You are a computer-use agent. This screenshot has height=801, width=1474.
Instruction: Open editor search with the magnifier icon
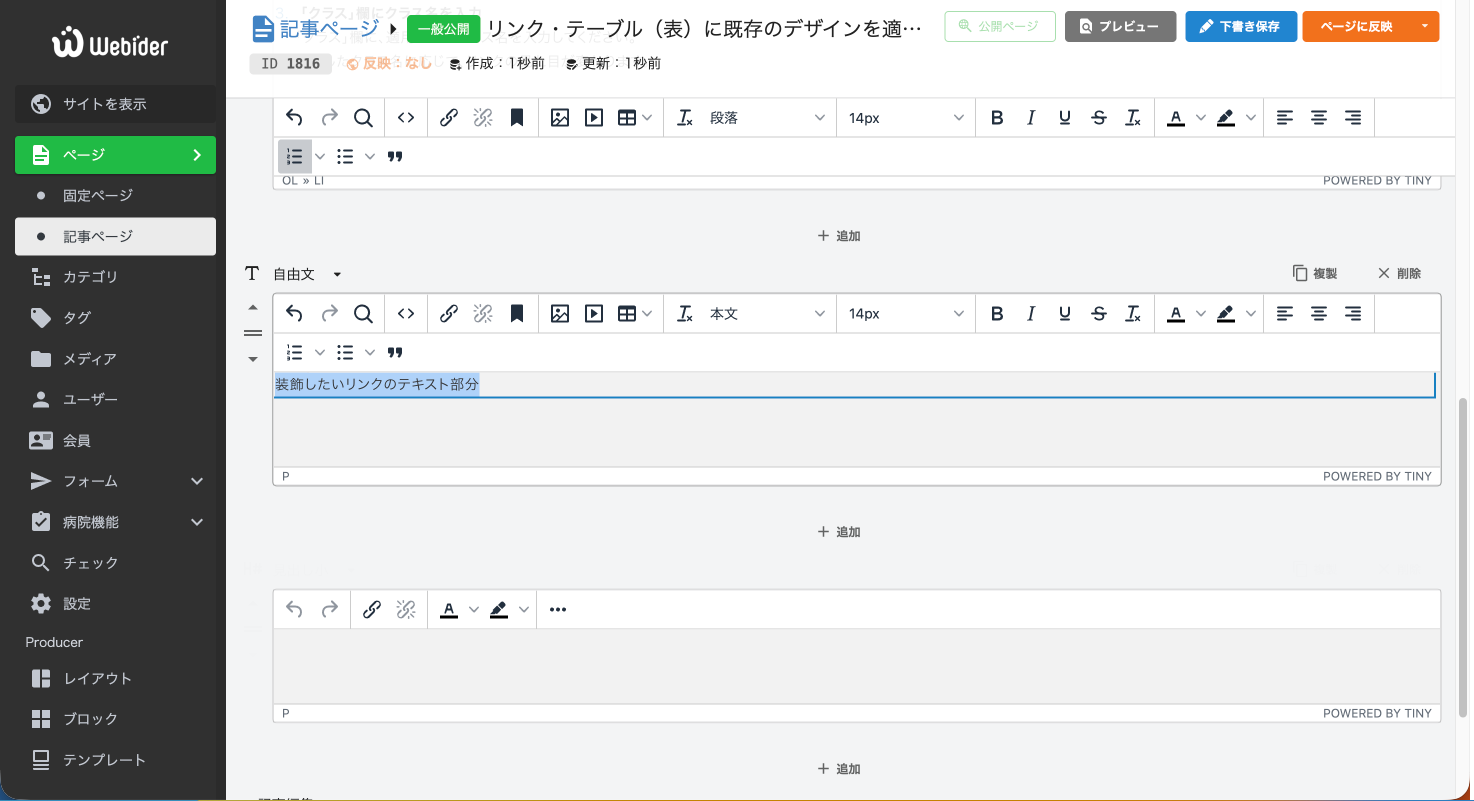(363, 313)
